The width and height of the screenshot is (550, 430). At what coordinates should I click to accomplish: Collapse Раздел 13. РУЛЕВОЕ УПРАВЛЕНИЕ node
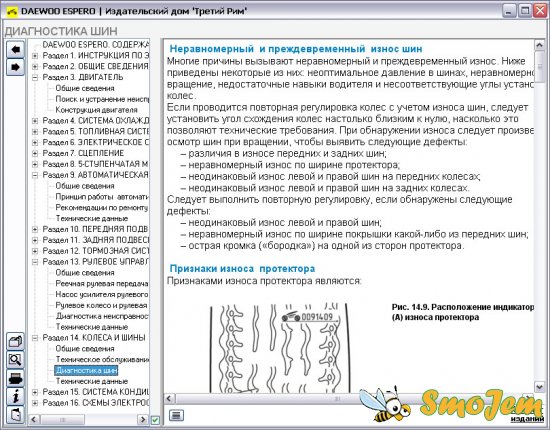[35, 262]
